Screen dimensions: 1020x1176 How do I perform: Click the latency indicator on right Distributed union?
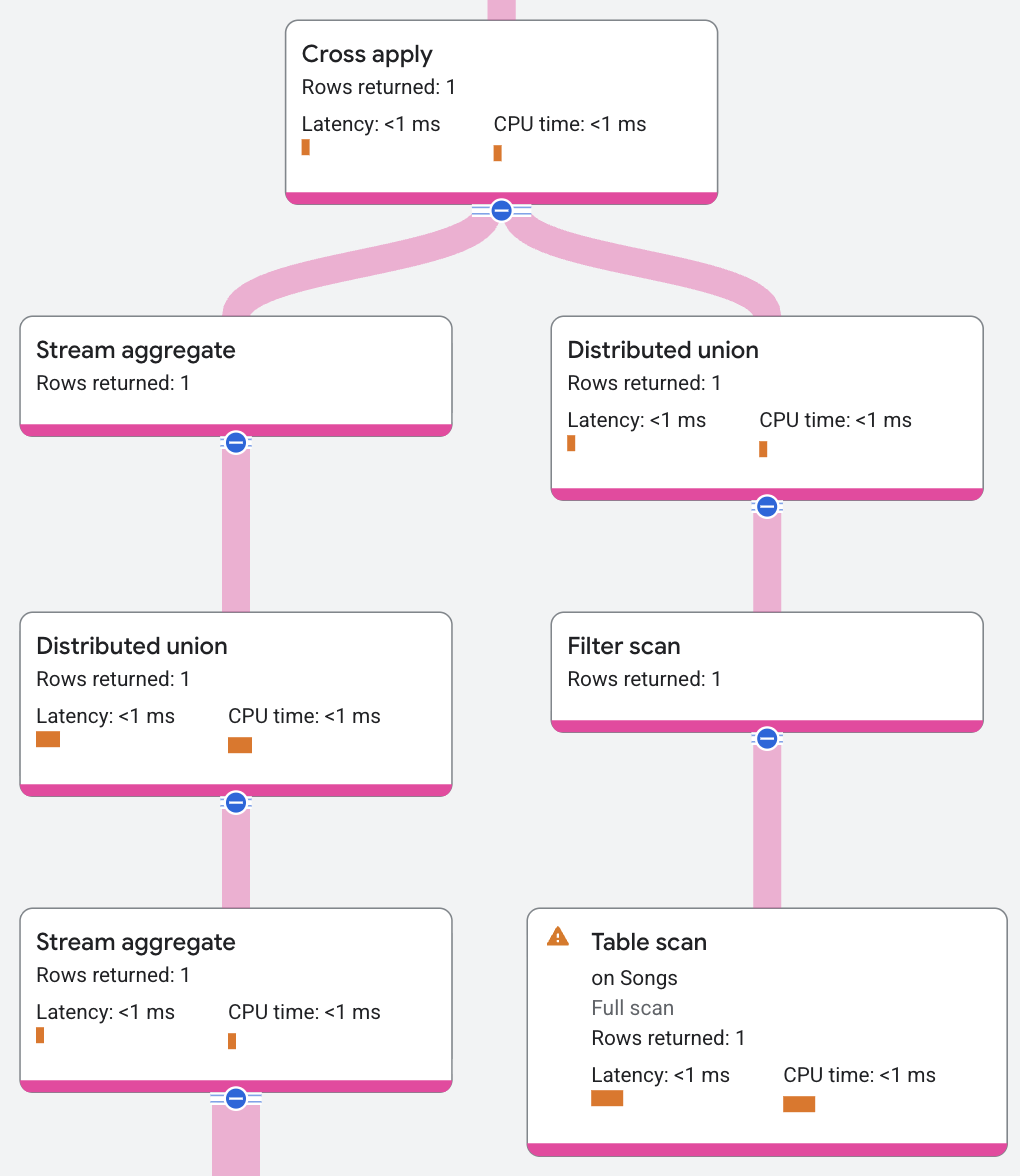pos(571,444)
